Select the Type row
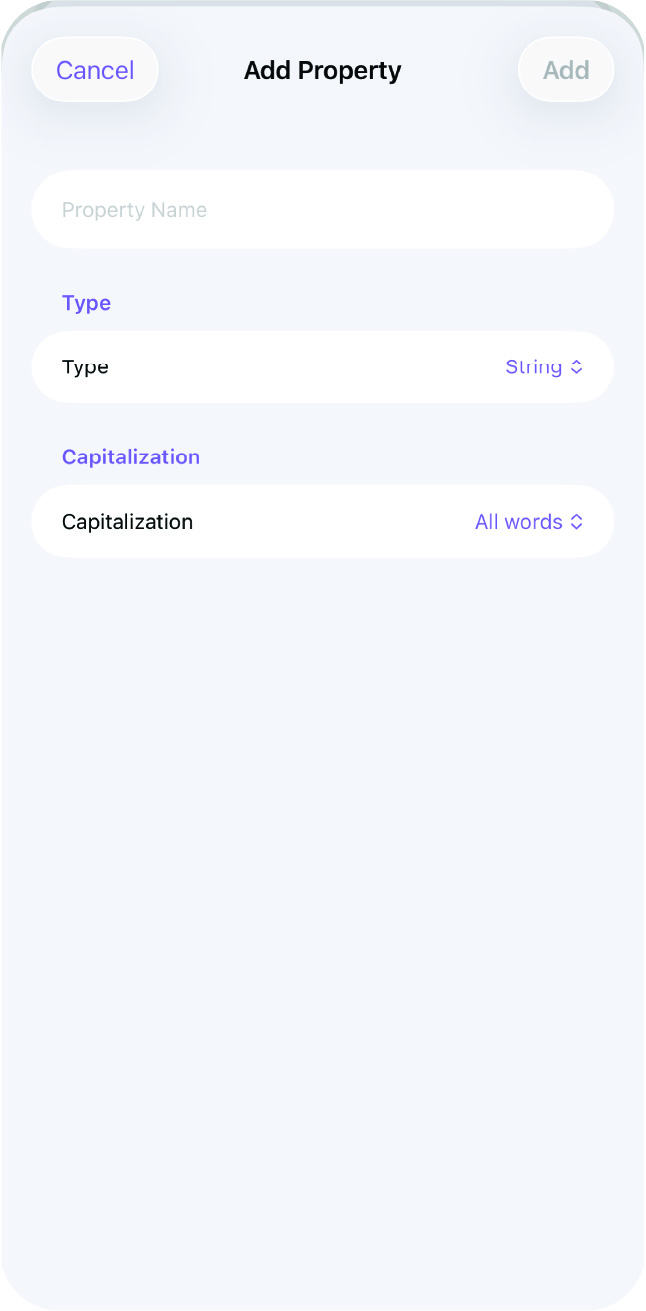This screenshot has width=646, height=1311. tap(322, 367)
